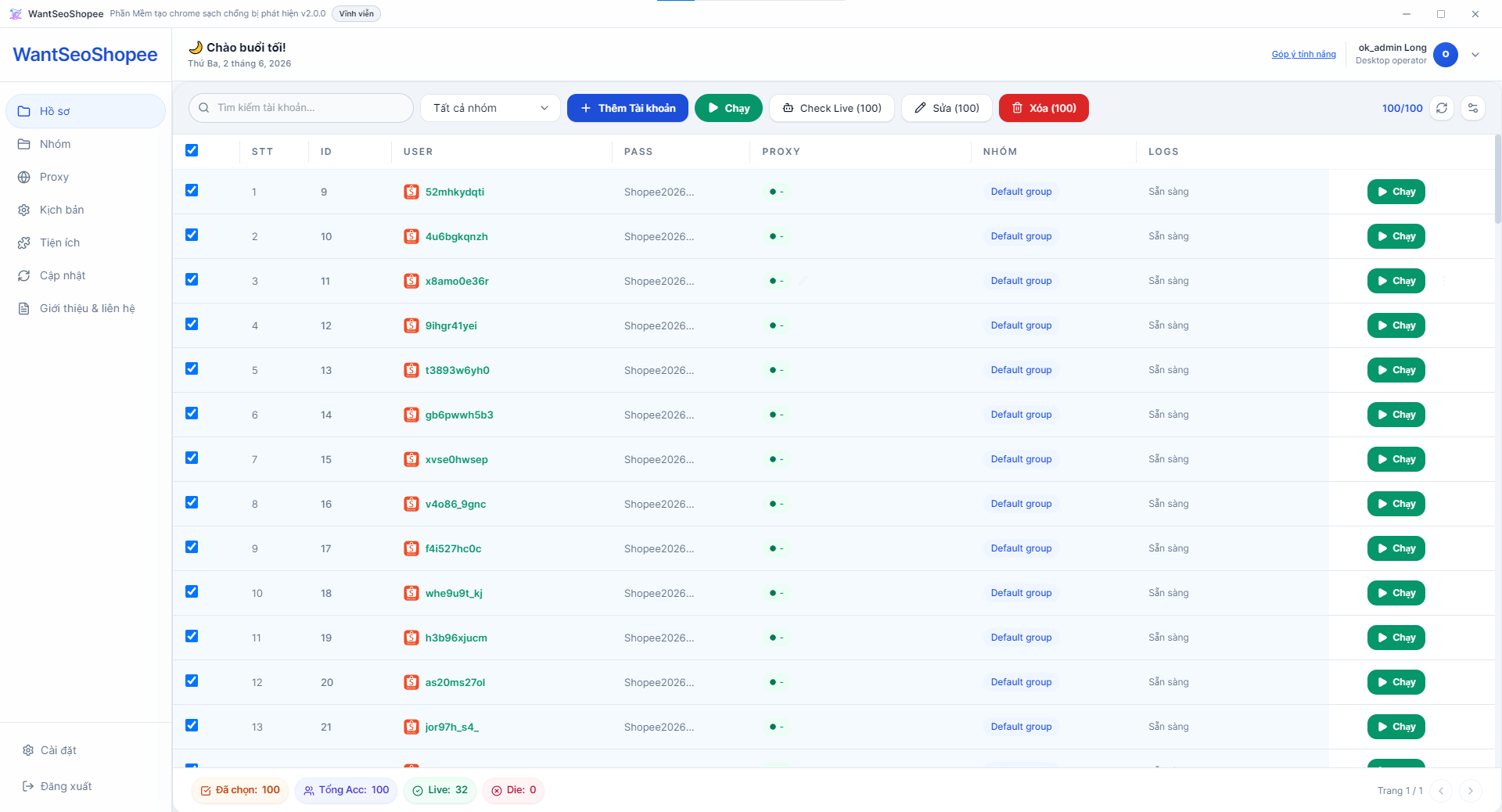
Task: Open the column settings sliders icon
Action: pos(1473,108)
